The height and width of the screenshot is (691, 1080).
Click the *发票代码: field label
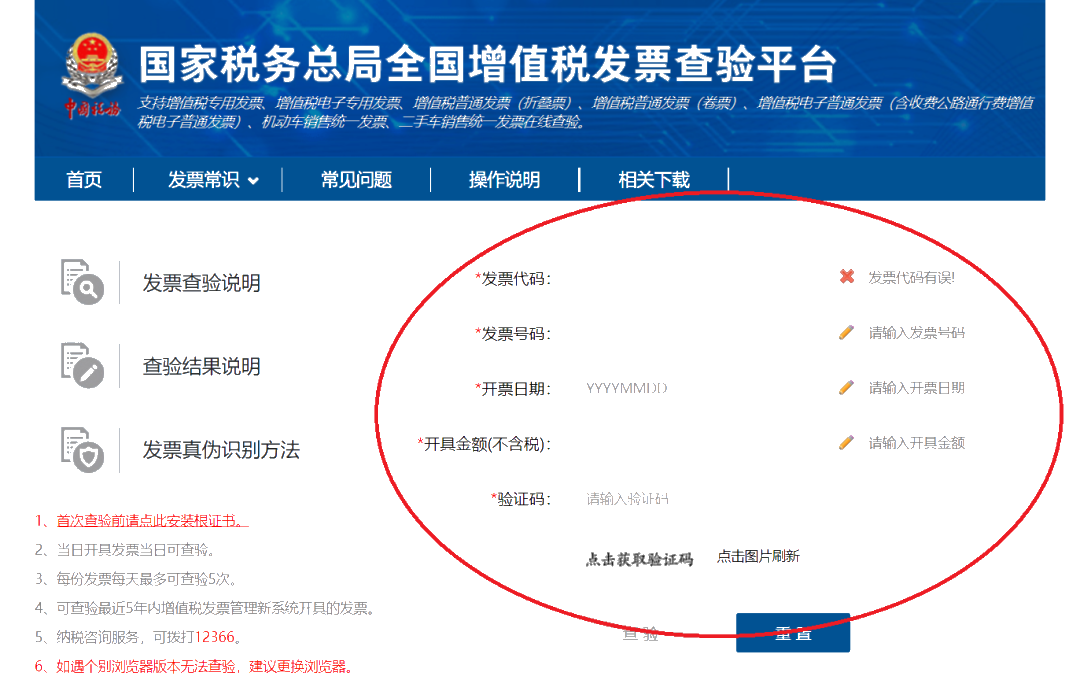[513, 279]
